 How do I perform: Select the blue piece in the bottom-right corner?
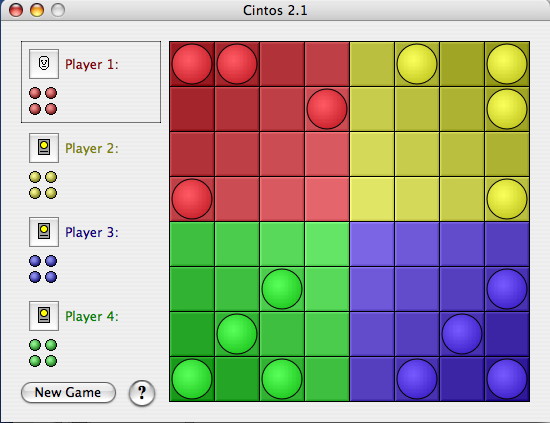pyautogui.click(x=507, y=379)
